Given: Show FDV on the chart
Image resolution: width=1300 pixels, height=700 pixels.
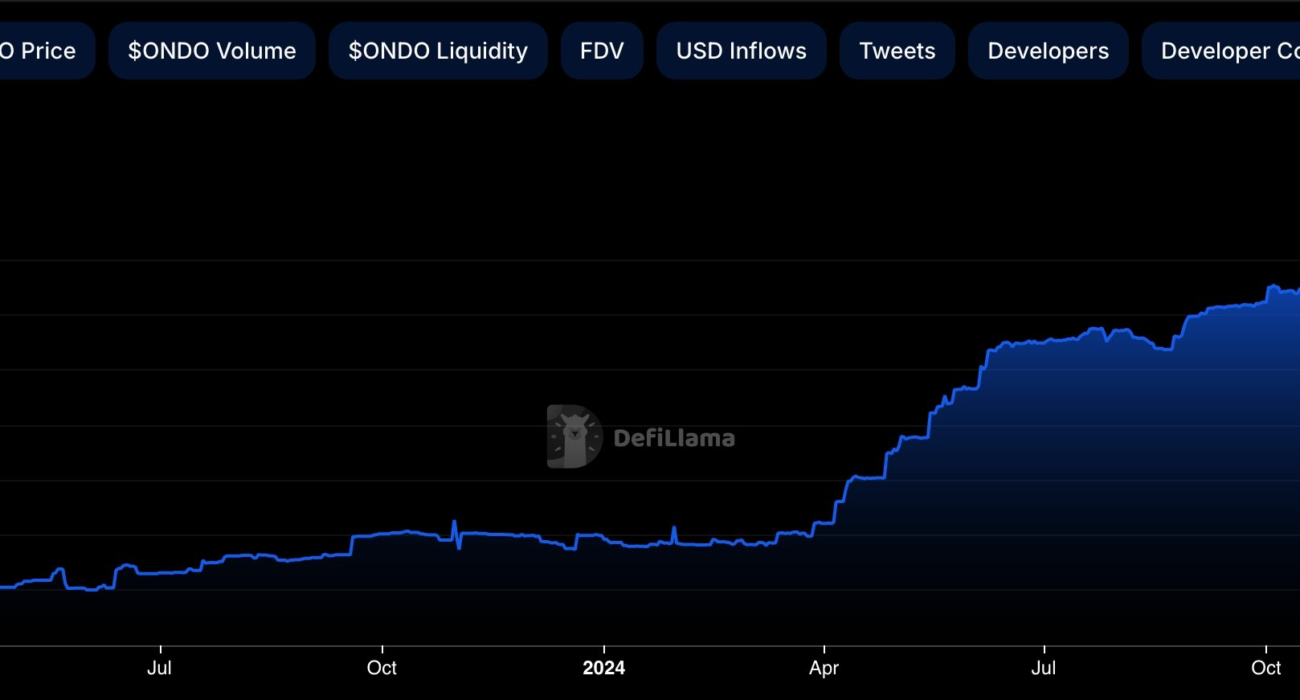Looking at the screenshot, I should 602,51.
